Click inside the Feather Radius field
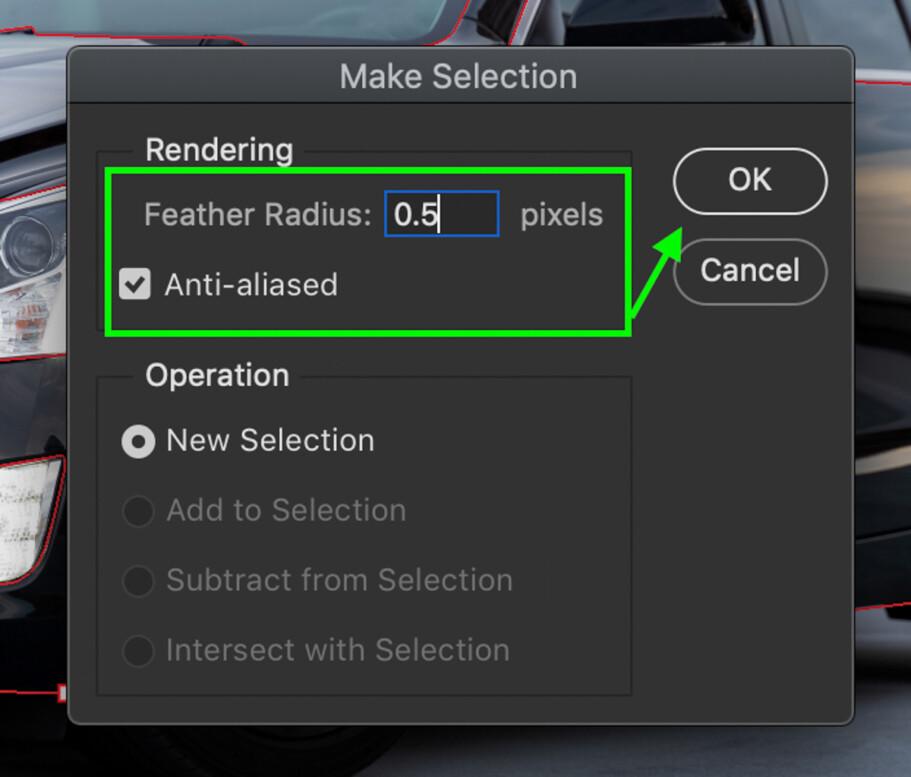This screenshot has width=911, height=777. point(441,214)
